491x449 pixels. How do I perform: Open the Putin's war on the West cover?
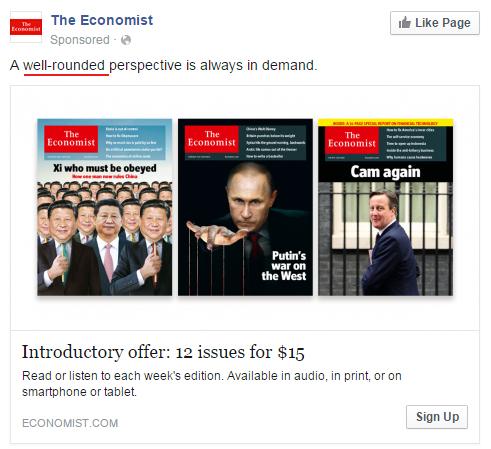pyautogui.click(x=245, y=207)
